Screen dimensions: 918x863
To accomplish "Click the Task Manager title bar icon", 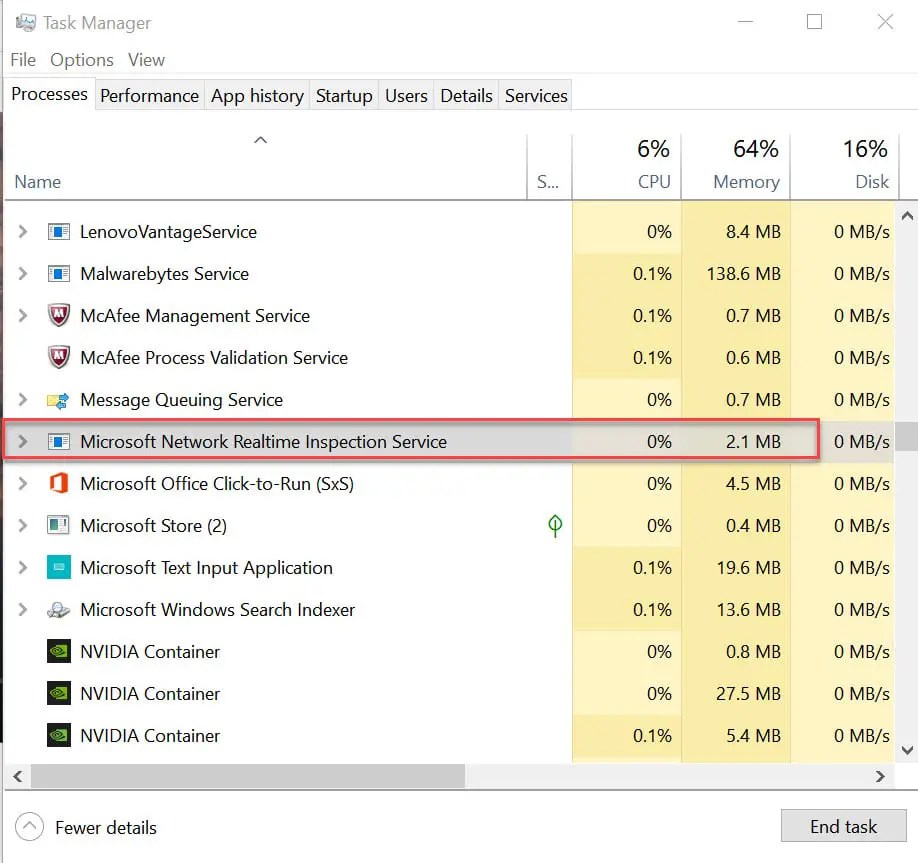I will point(26,22).
